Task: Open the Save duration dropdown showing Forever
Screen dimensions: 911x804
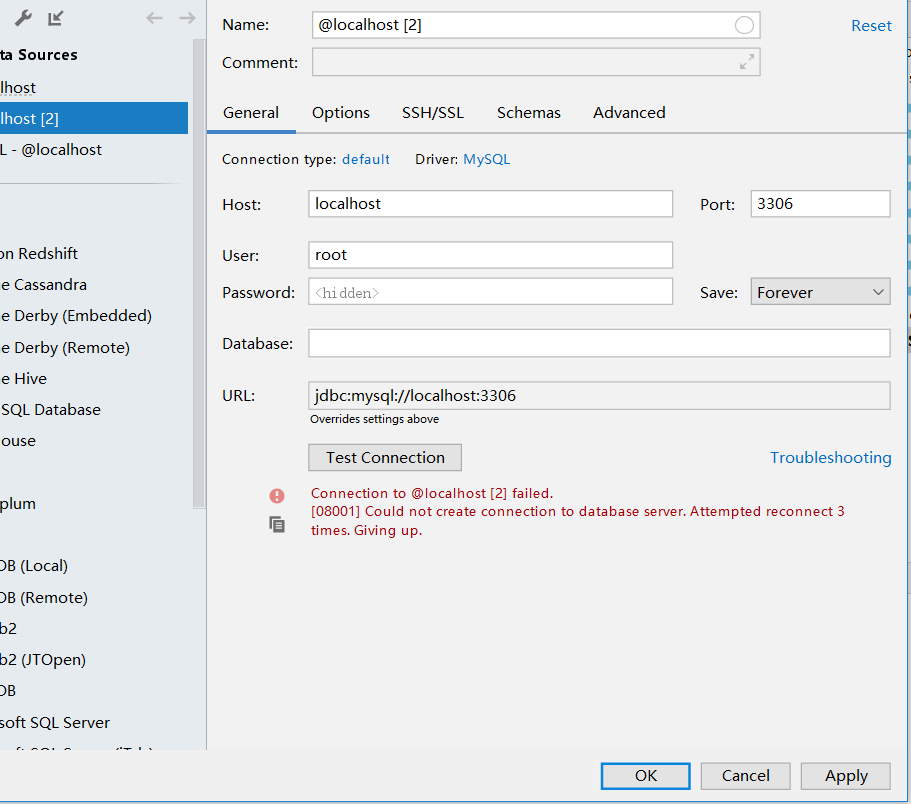Action: click(x=820, y=291)
